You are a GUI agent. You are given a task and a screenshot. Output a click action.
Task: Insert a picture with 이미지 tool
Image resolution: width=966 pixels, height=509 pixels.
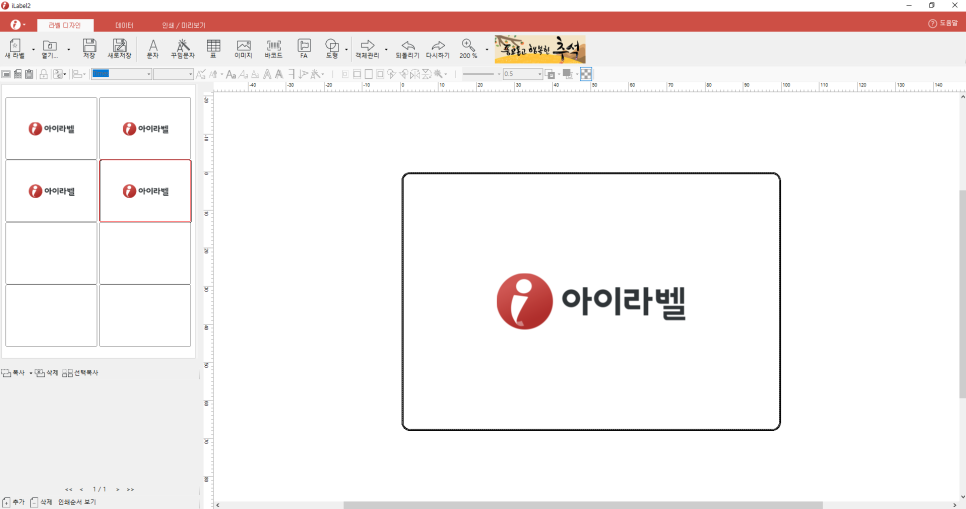(243, 48)
